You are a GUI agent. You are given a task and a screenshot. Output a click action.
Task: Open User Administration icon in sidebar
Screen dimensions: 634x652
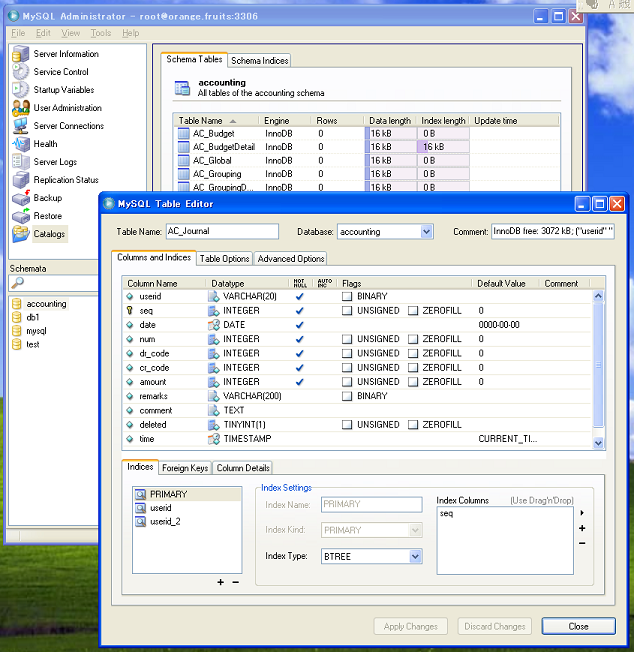tap(20, 108)
